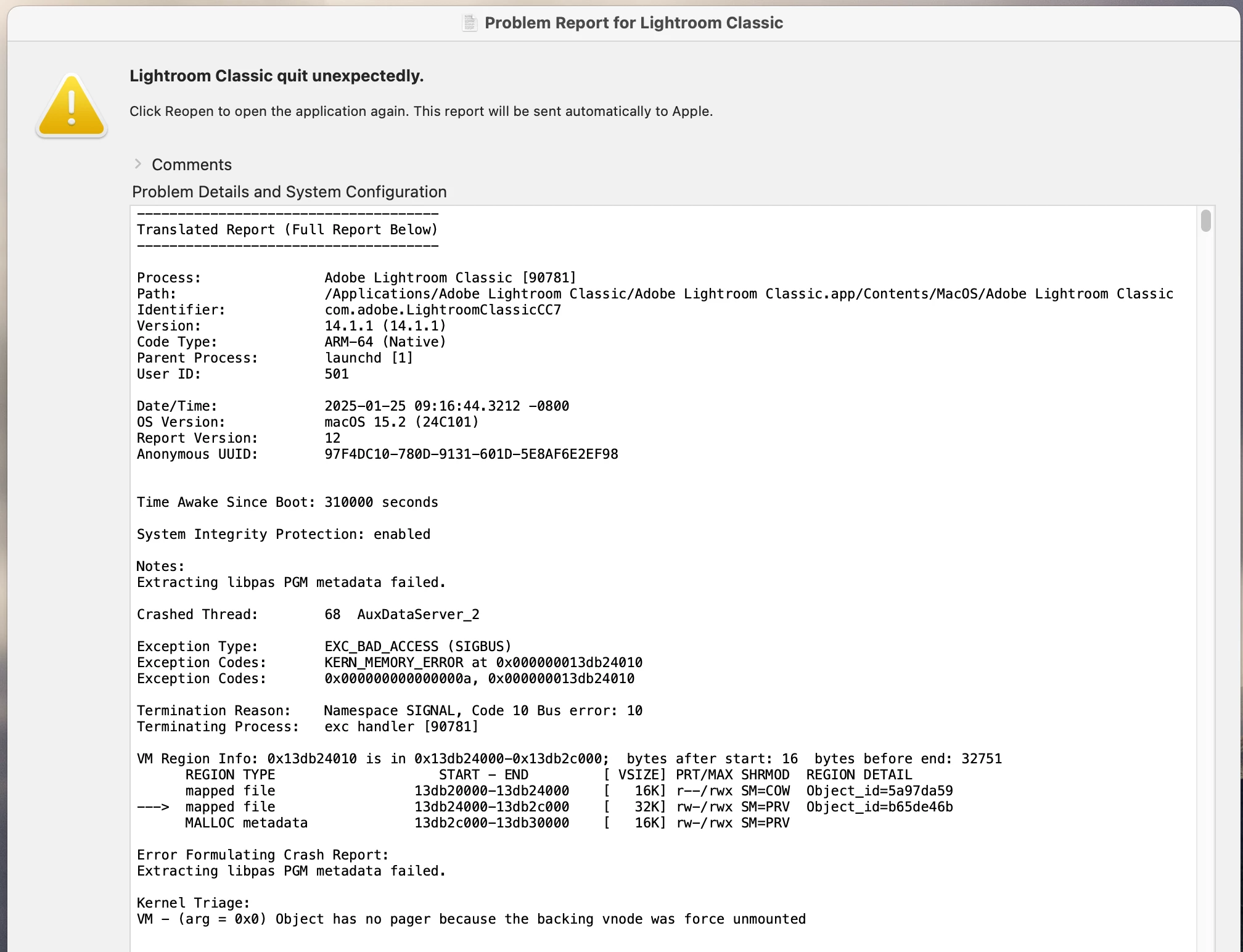The image size is (1243, 952).
Task: Click the document icon beside the window title
Action: [470, 23]
